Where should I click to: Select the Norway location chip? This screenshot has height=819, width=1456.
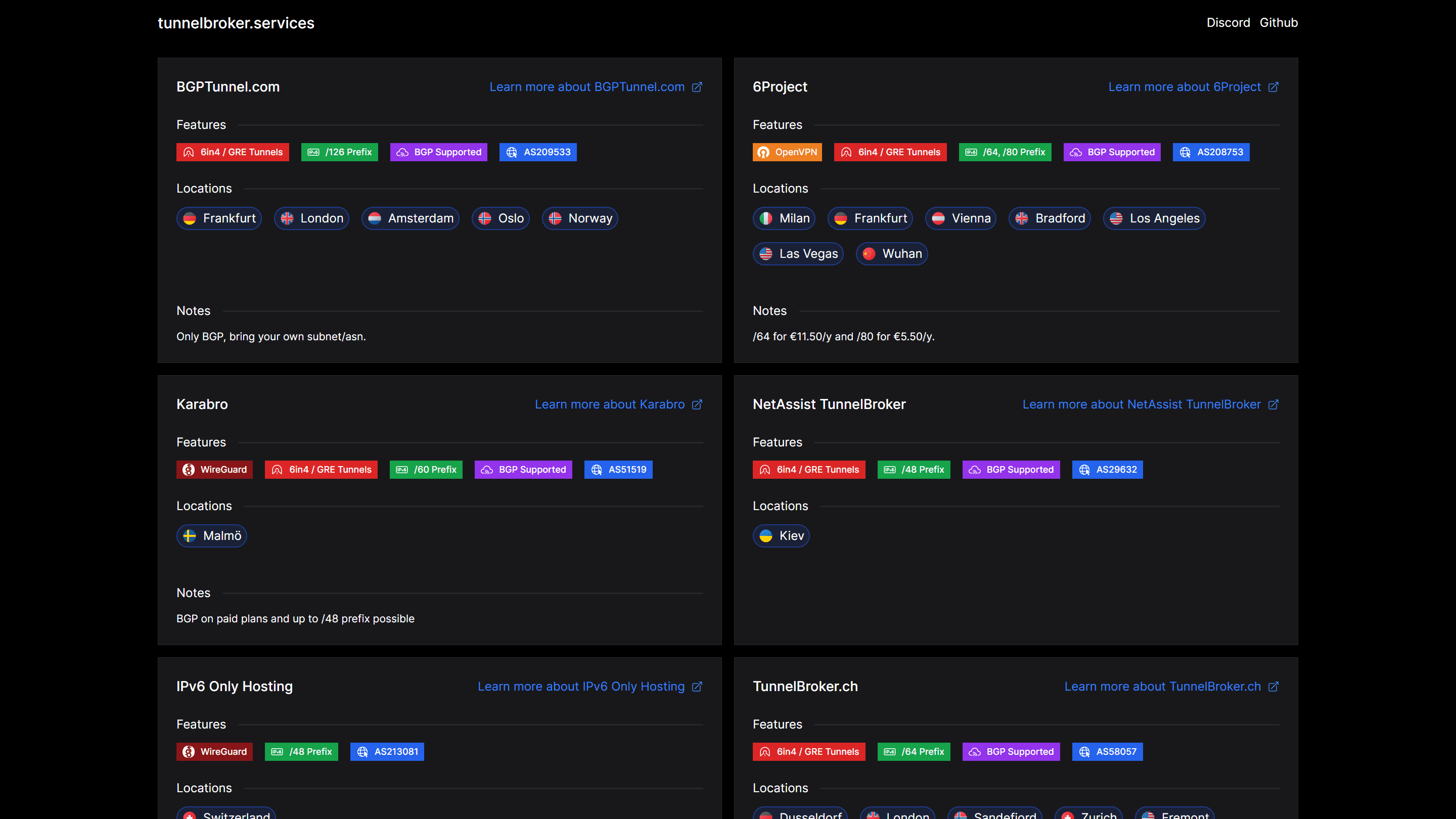tap(580, 219)
